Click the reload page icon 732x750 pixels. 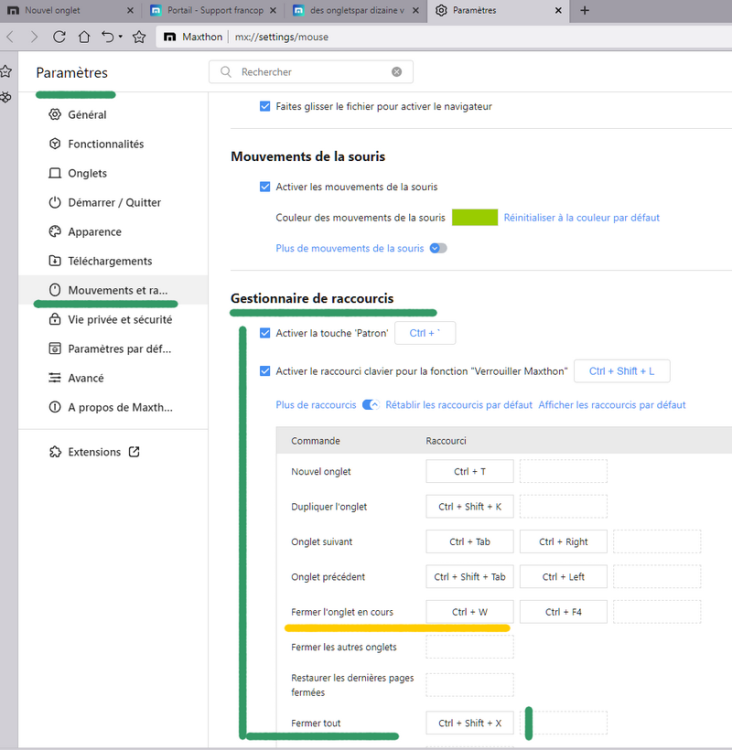pos(59,37)
